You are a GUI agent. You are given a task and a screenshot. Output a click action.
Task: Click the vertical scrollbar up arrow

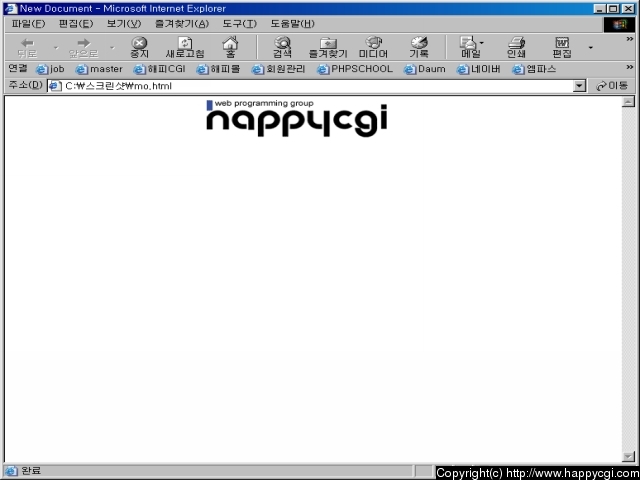[x=628, y=102]
